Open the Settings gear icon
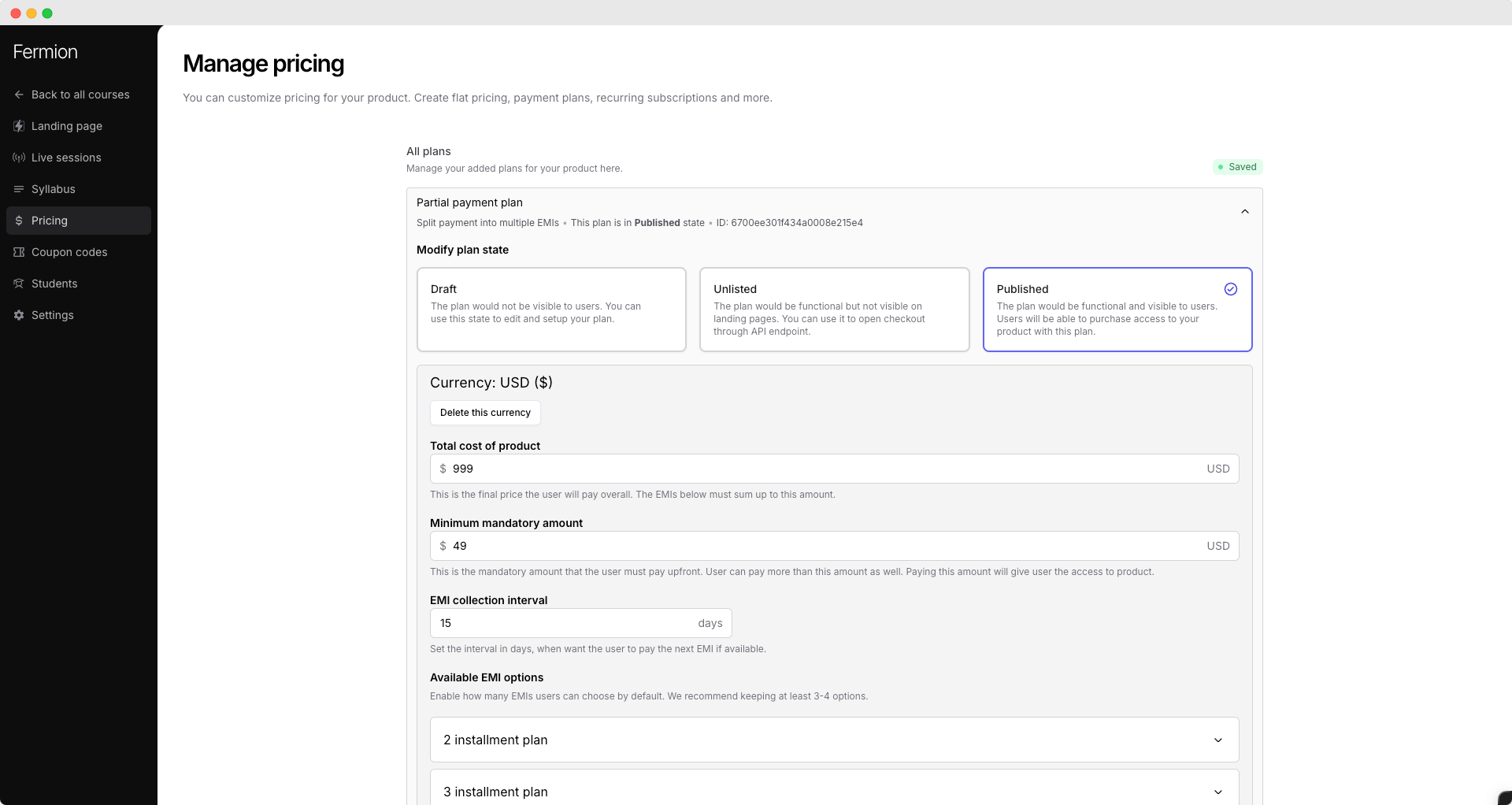Screen dimensions: 1512x805 [18, 315]
